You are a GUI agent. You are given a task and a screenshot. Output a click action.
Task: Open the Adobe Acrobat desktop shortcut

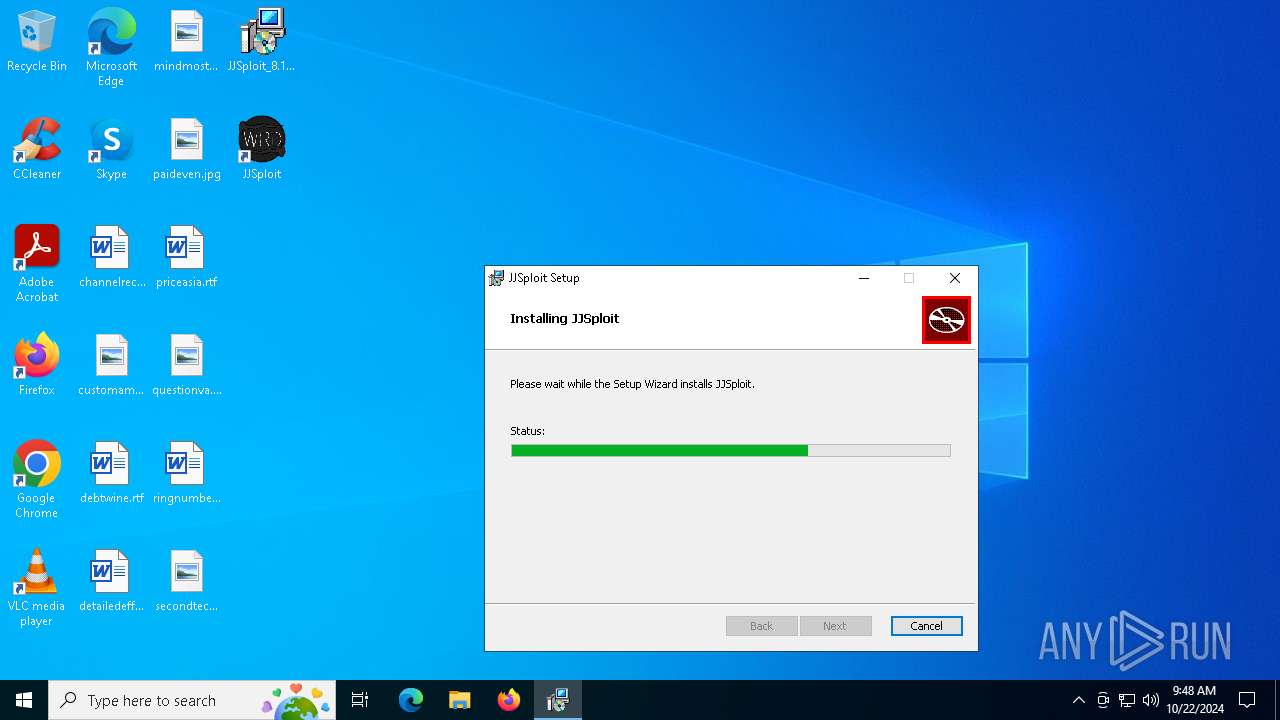[37, 264]
